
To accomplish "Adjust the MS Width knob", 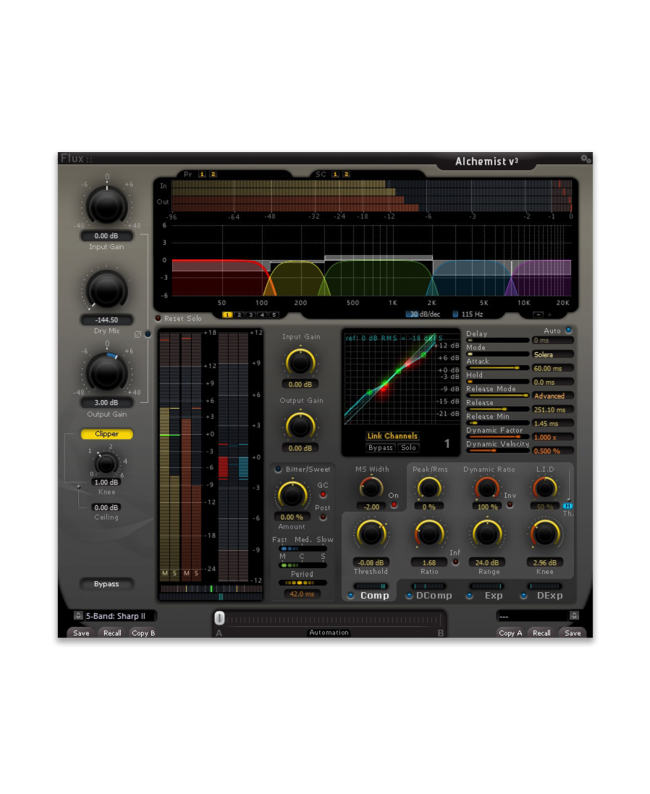I will coord(372,488).
